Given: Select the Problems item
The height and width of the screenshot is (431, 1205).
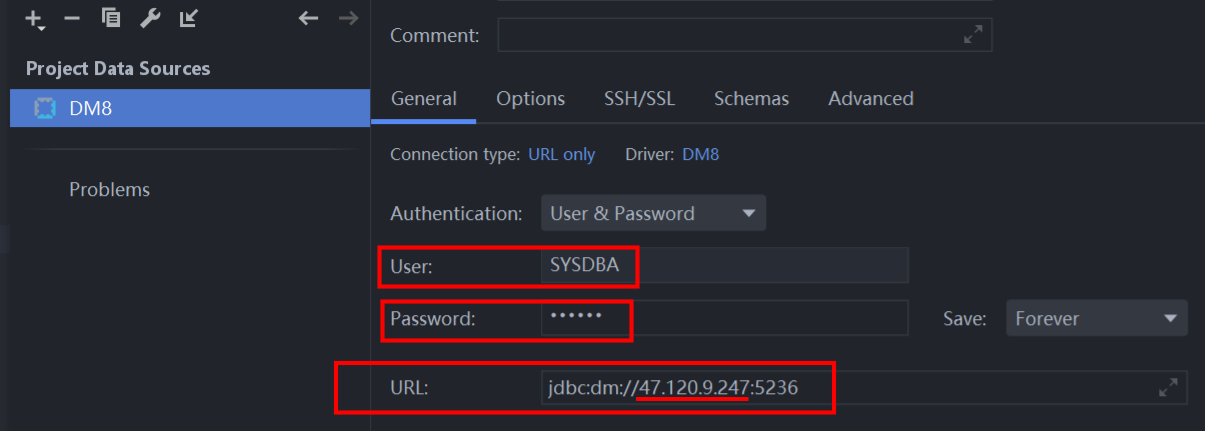Looking at the screenshot, I should [109, 189].
